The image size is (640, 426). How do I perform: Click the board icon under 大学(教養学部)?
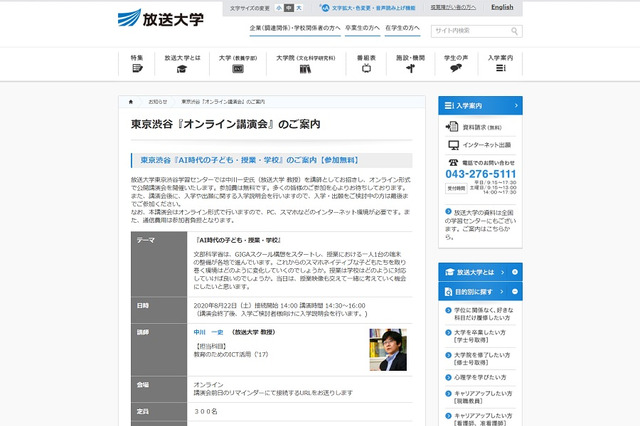point(238,69)
